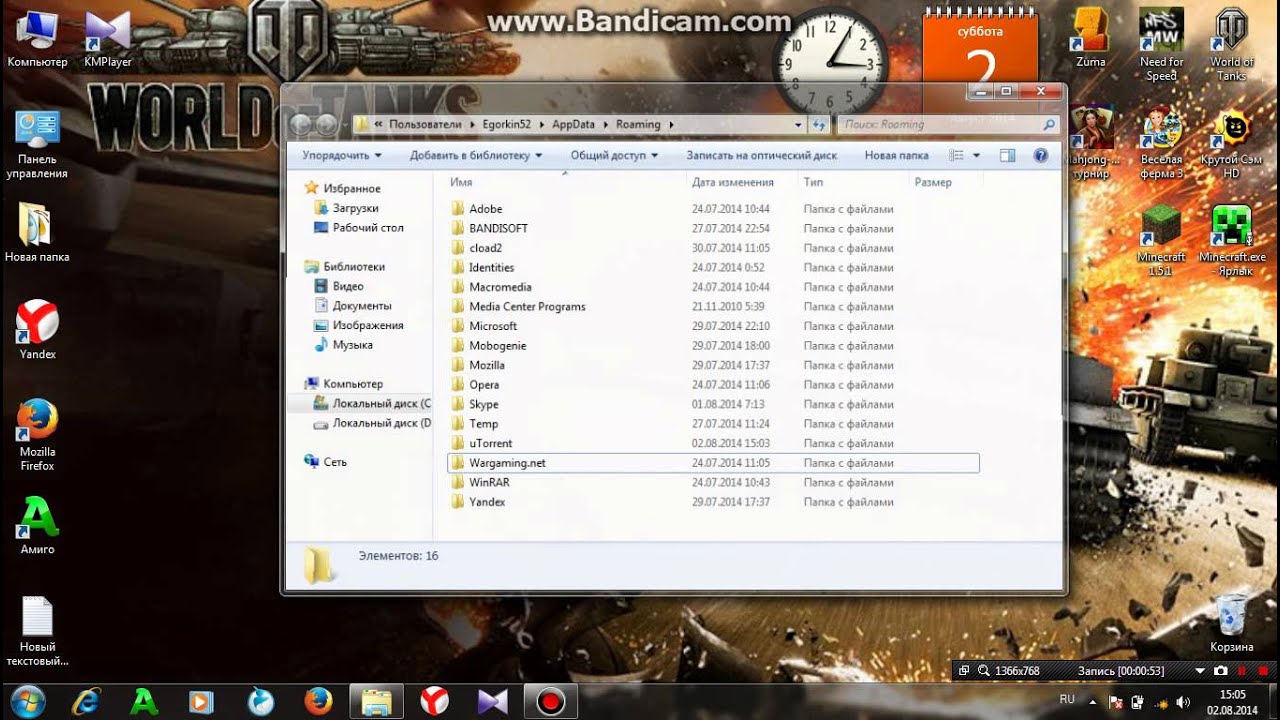Click the Explorer help icon
Screen dimensions: 1280x720
[x=1040, y=155]
